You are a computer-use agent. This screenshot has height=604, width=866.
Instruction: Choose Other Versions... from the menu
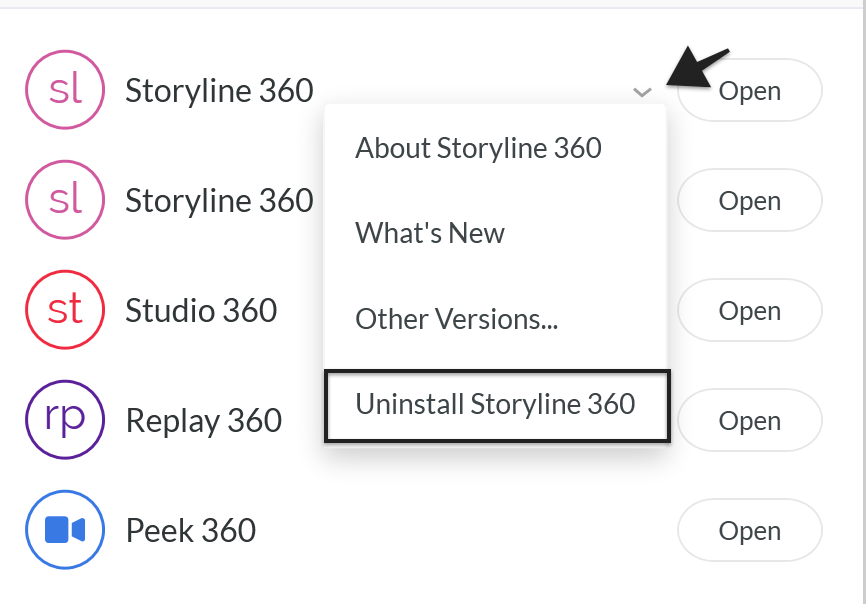click(456, 319)
